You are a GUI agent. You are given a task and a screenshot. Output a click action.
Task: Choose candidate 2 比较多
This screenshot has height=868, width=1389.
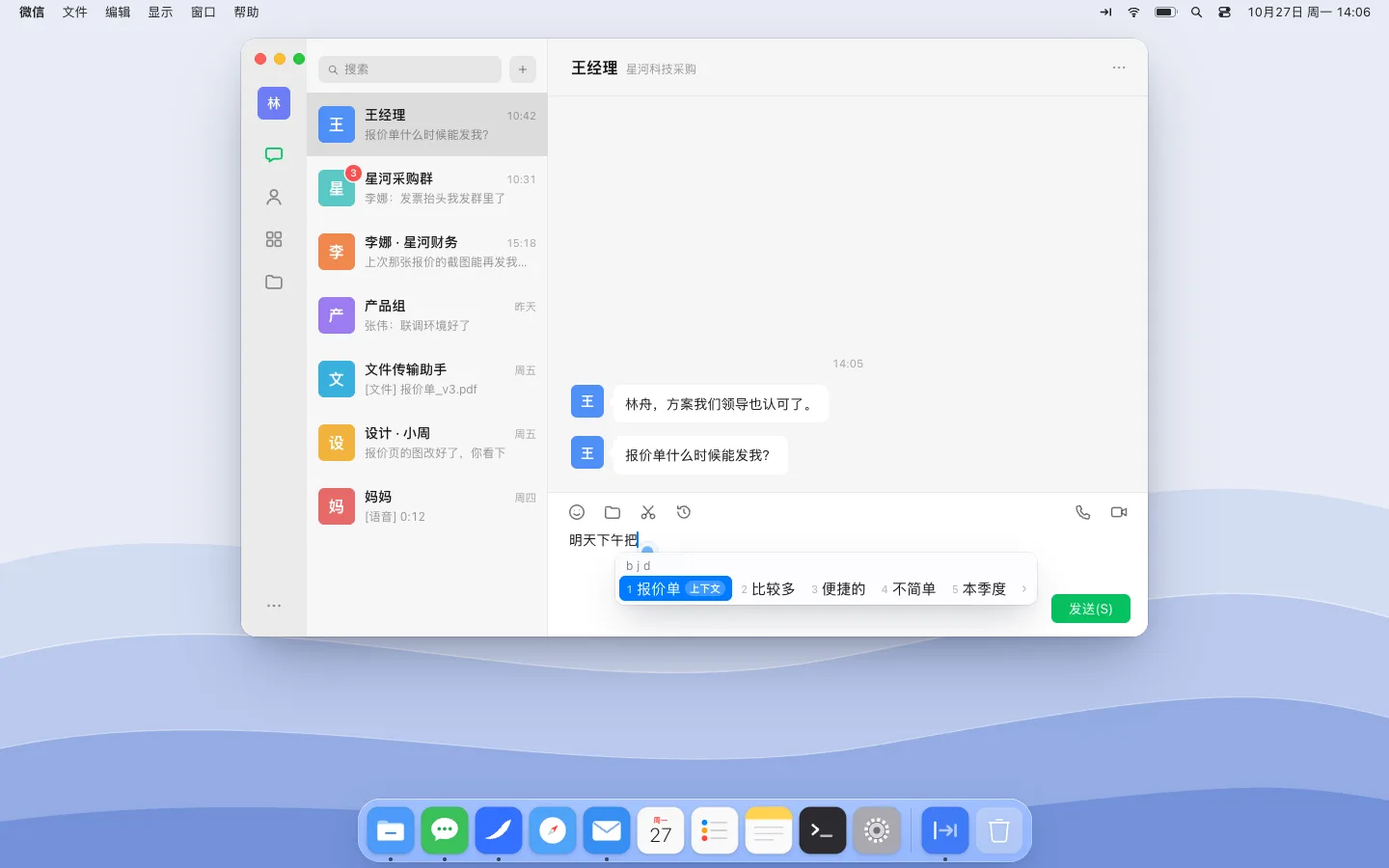[769, 588]
